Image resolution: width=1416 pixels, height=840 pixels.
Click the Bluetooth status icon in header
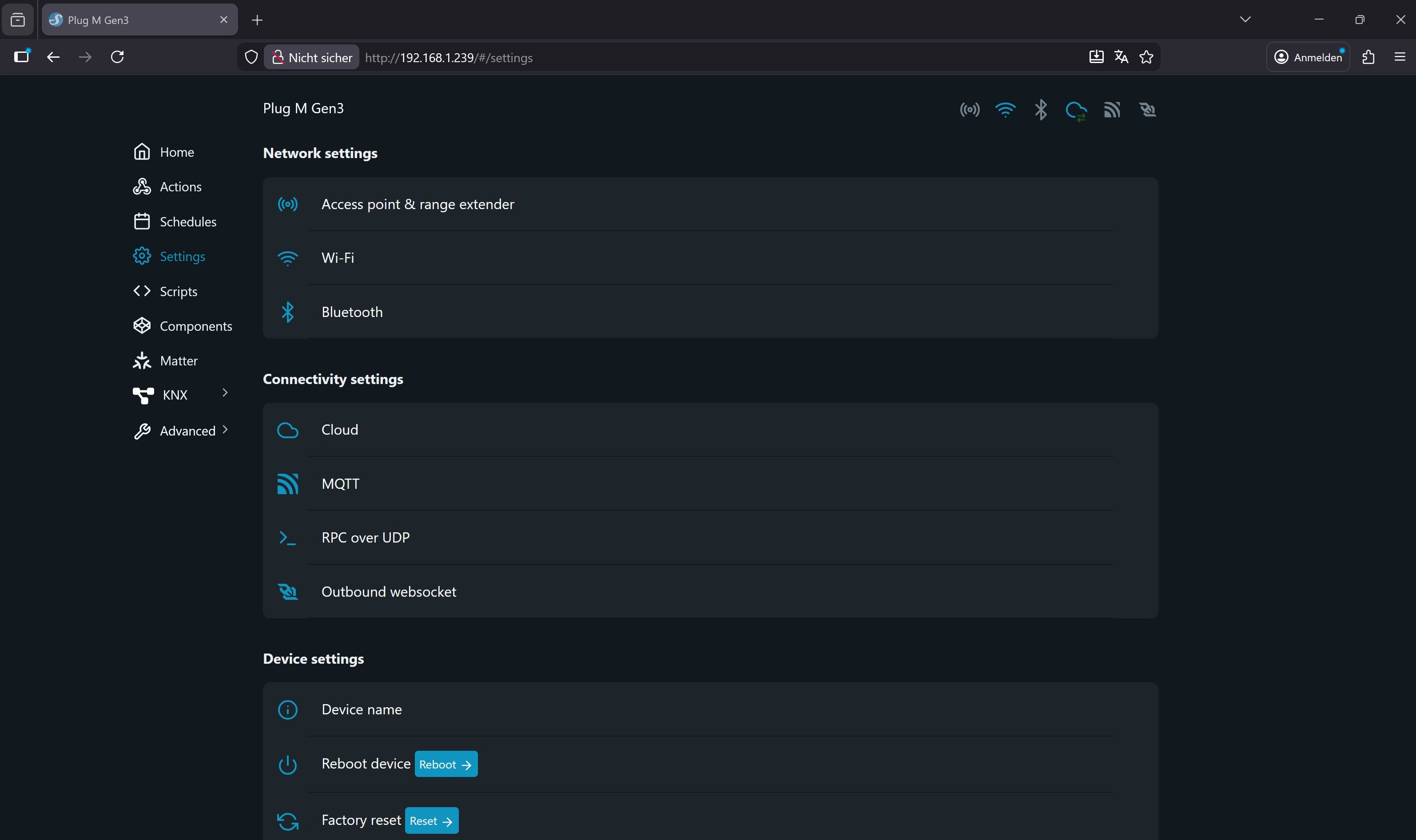click(1041, 109)
